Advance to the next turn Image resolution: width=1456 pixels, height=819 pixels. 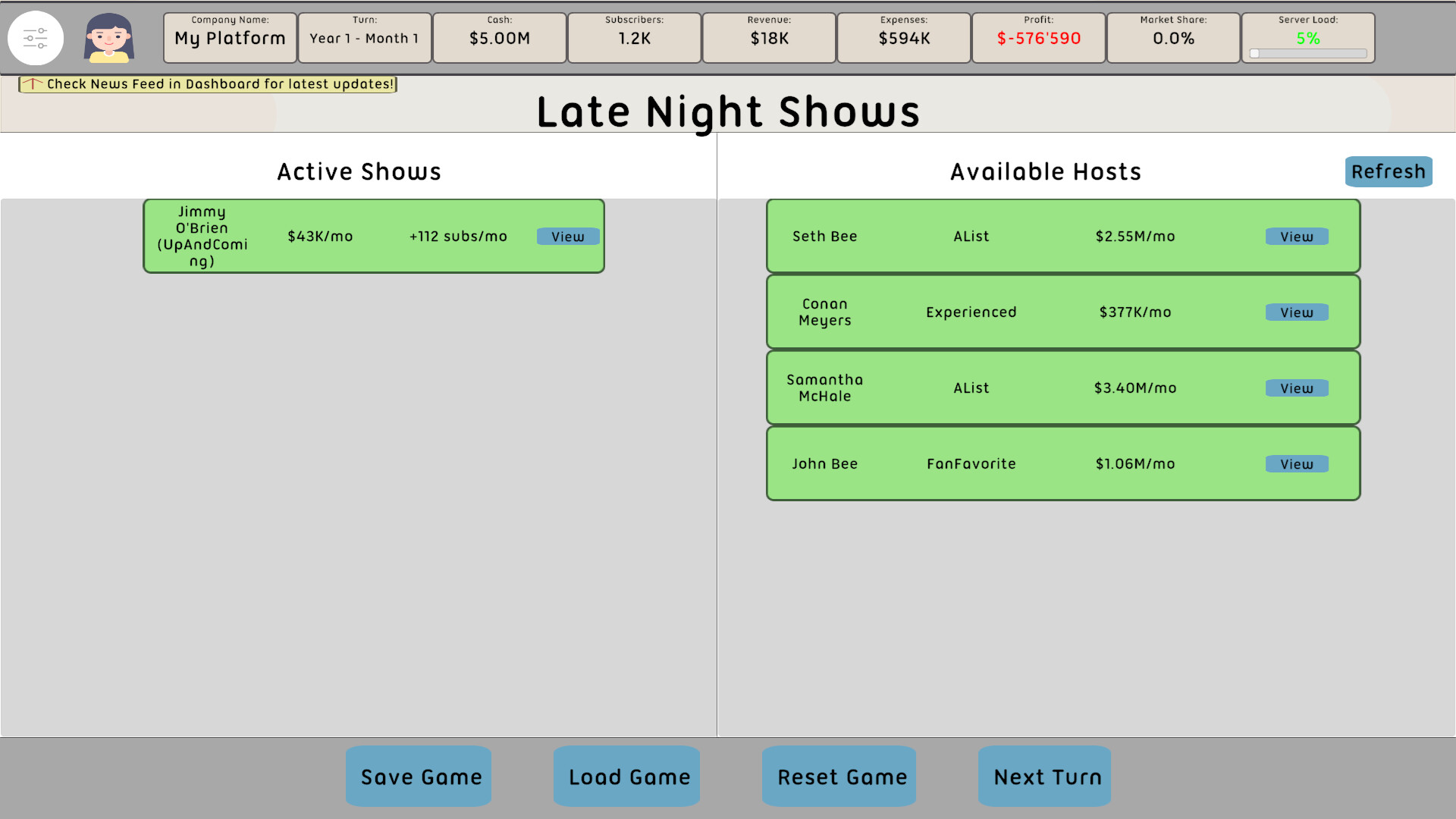pyautogui.click(x=1044, y=777)
